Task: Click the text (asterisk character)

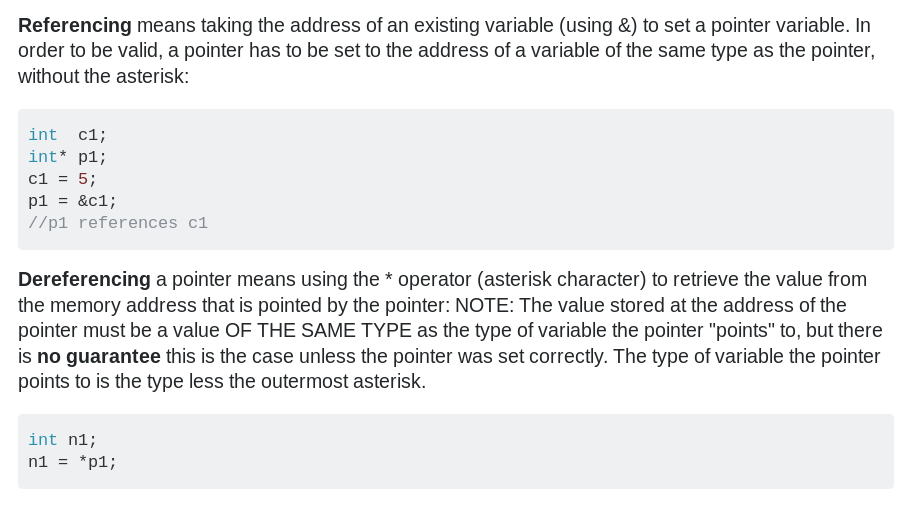Action: click(561, 280)
